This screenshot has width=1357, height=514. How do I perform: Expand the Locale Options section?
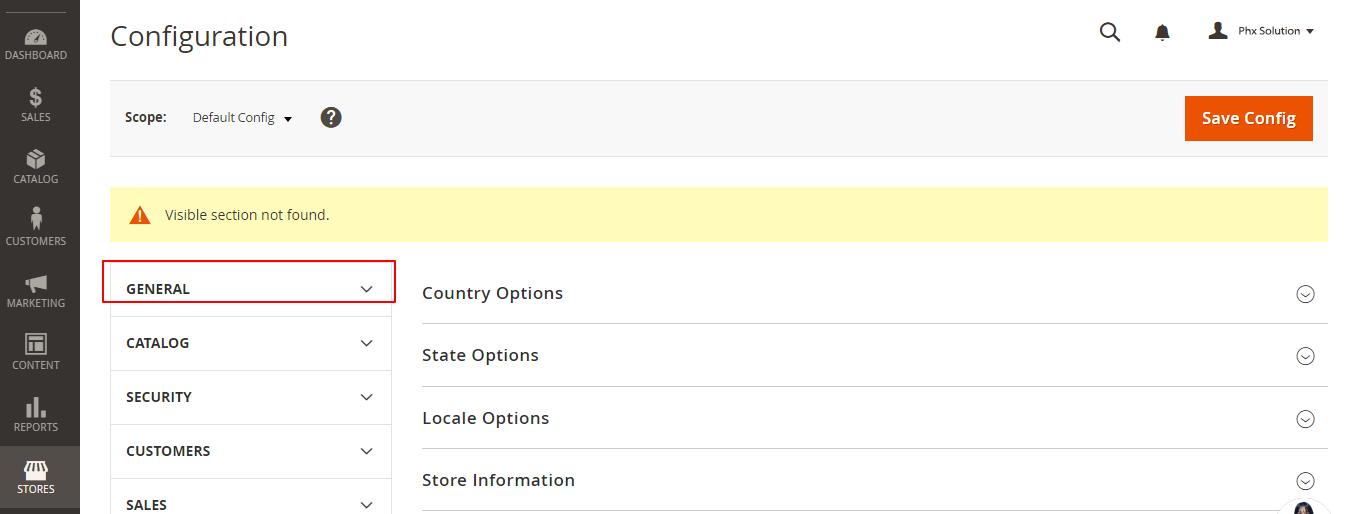coord(1305,419)
